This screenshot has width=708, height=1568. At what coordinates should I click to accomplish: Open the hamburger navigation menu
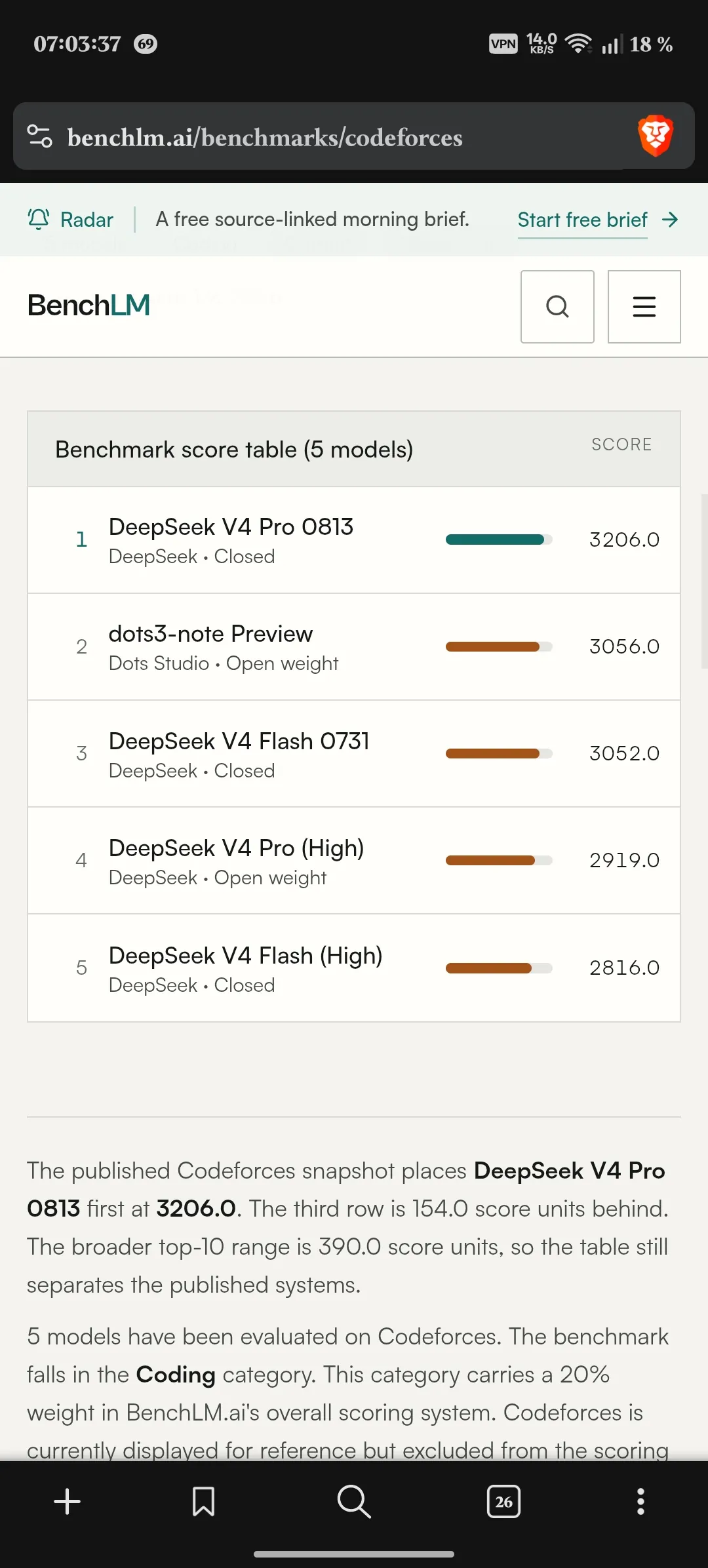pyautogui.click(x=644, y=306)
